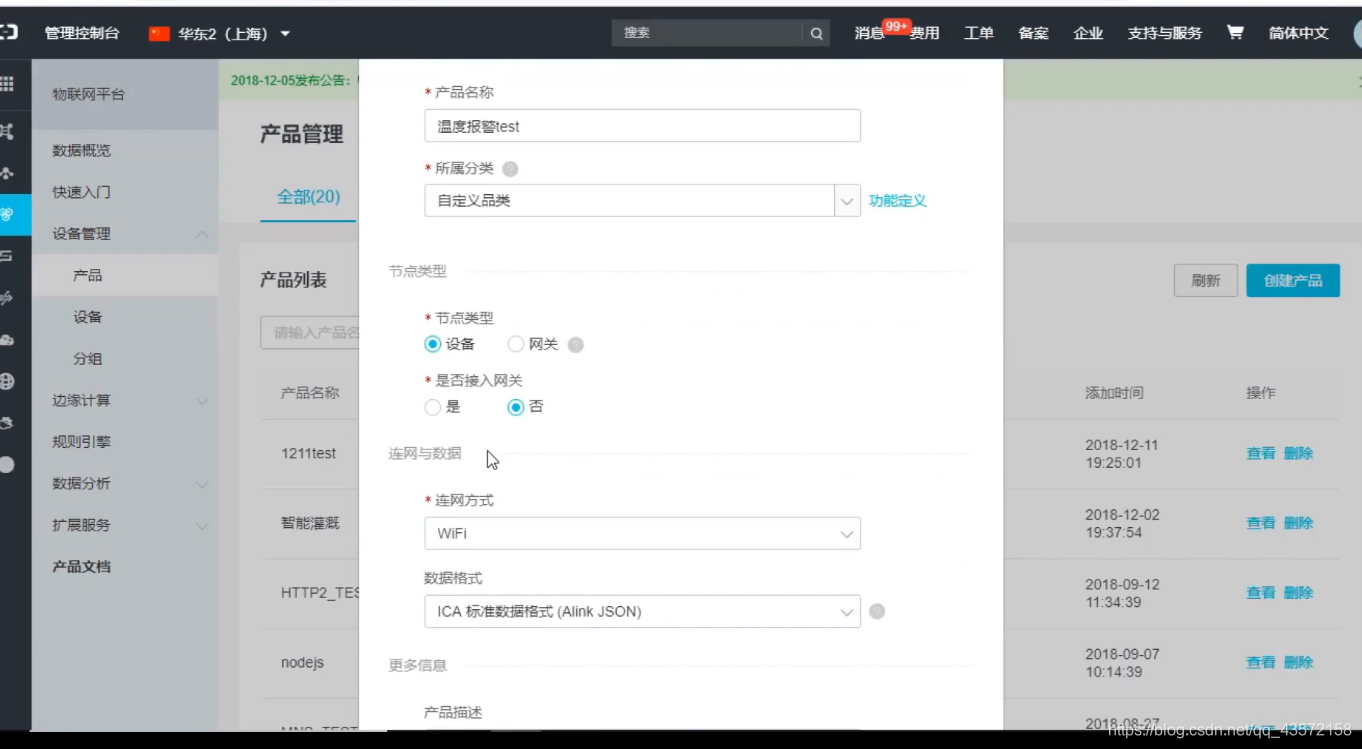
Task: Click 删除 for 智能灌溉 row
Action: [x=1299, y=523]
